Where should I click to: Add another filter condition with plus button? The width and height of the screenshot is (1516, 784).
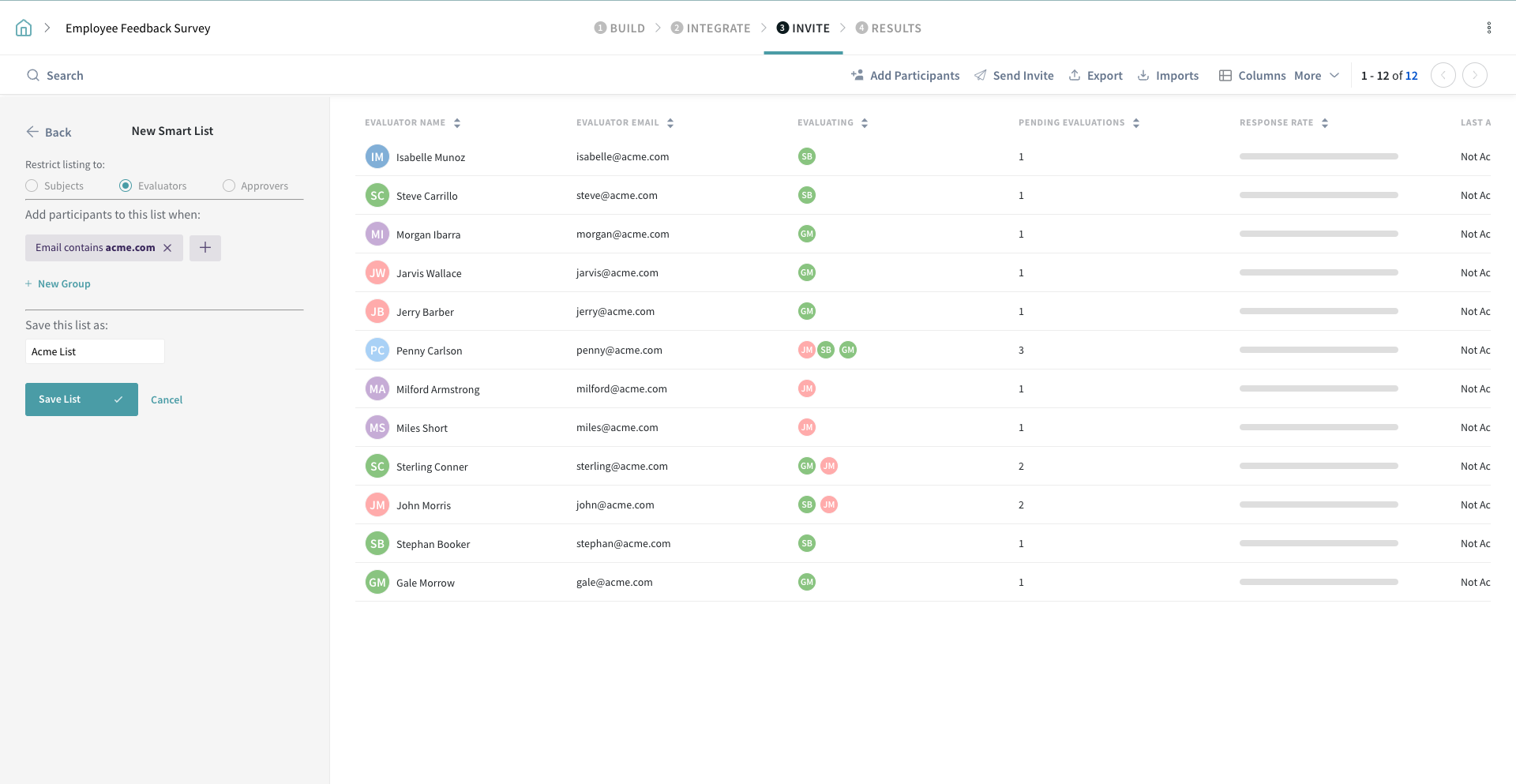click(205, 248)
